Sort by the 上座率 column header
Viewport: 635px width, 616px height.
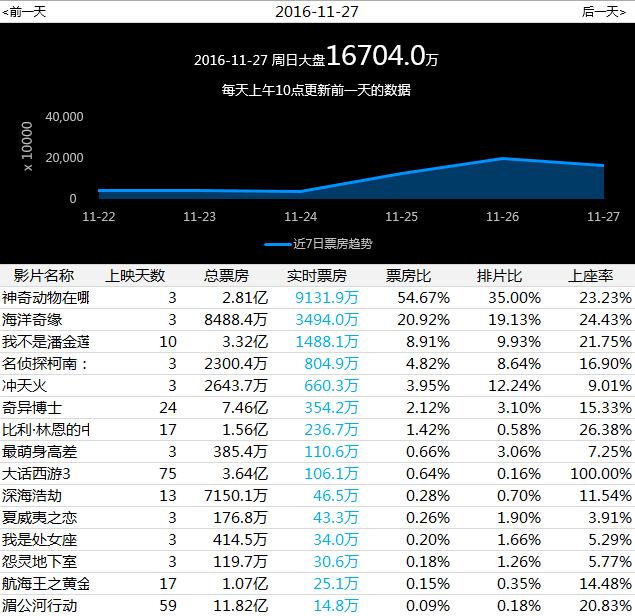pyautogui.click(x=591, y=276)
